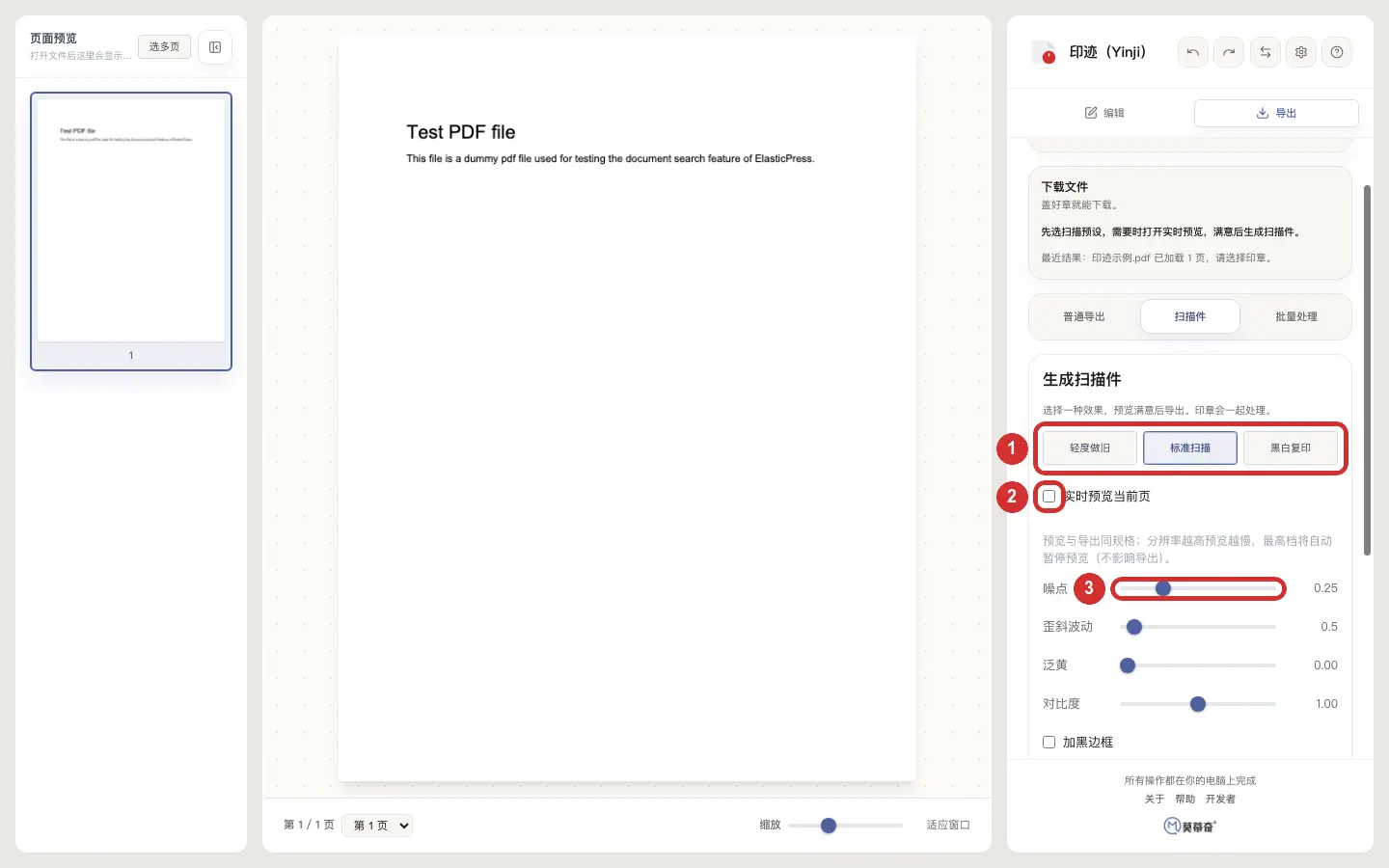This screenshot has width=1389, height=868.
Task: Click the swap arrows icon
Action: click(x=1266, y=52)
